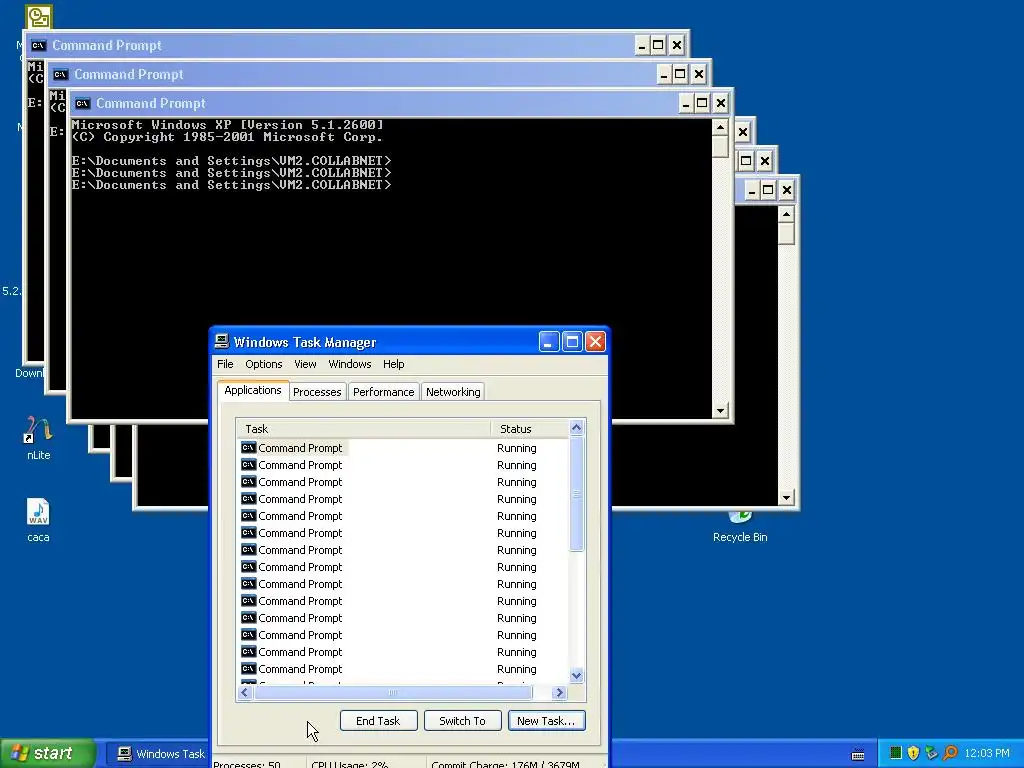The height and width of the screenshot is (768, 1024).
Task: Click the task list horizontal scroll-left arrow
Action: coord(245,692)
